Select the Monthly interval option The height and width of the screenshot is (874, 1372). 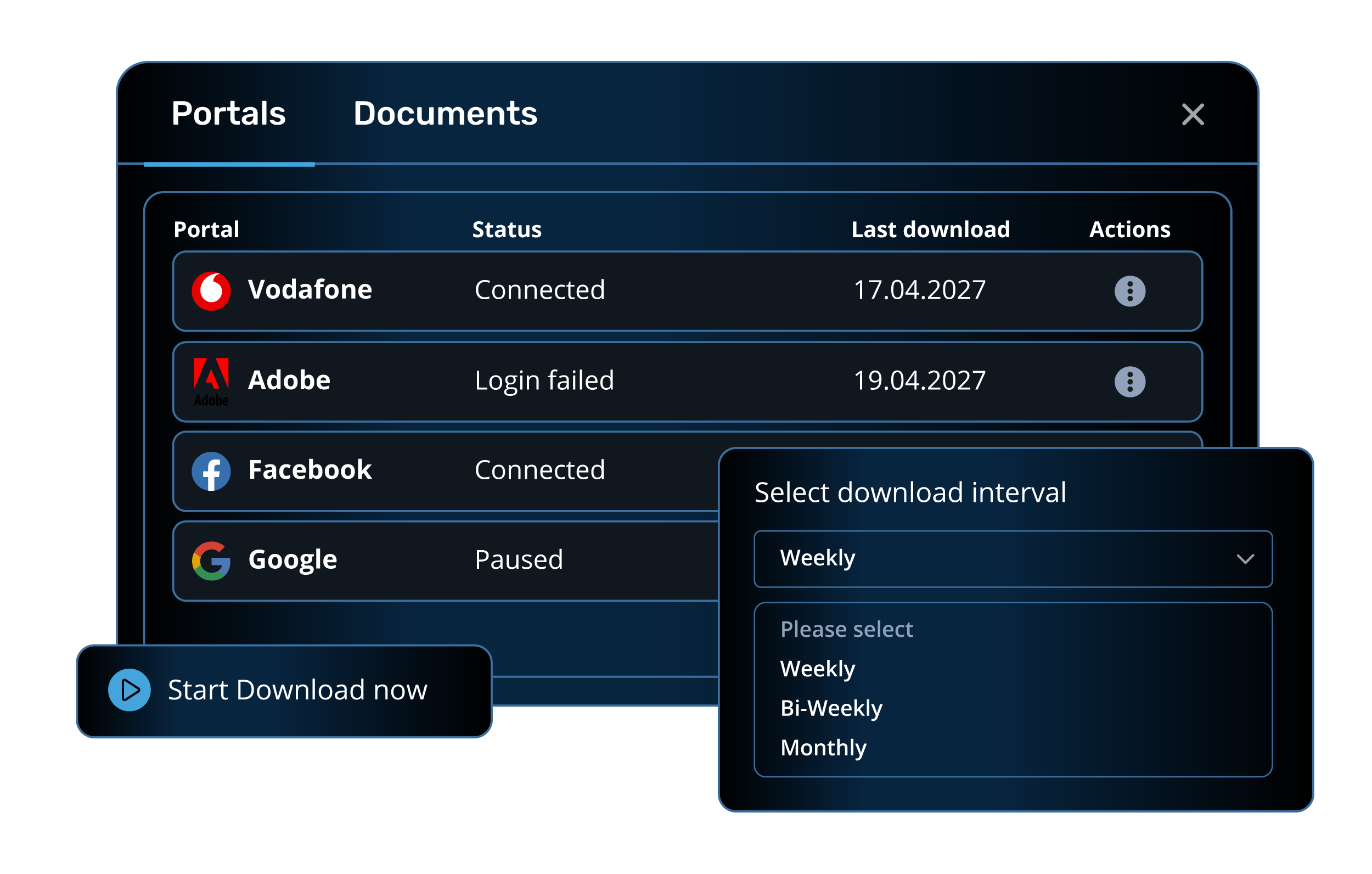click(823, 747)
